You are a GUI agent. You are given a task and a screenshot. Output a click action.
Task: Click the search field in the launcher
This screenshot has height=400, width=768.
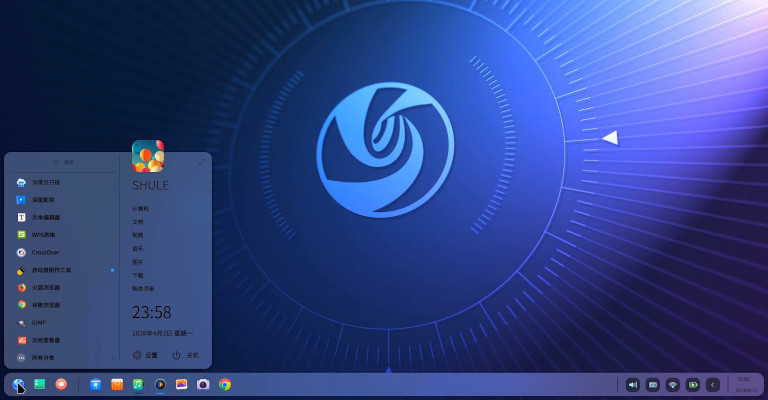(62, 162)
